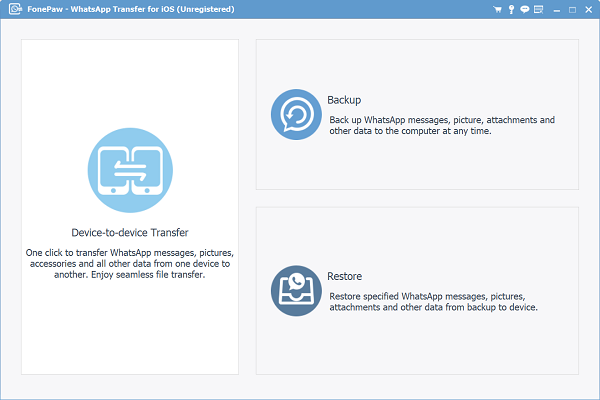The height and width of the screenshot is (400, 600).
Task: Select the Device-to-device Transfer heading
Action: tap(130, 232)
